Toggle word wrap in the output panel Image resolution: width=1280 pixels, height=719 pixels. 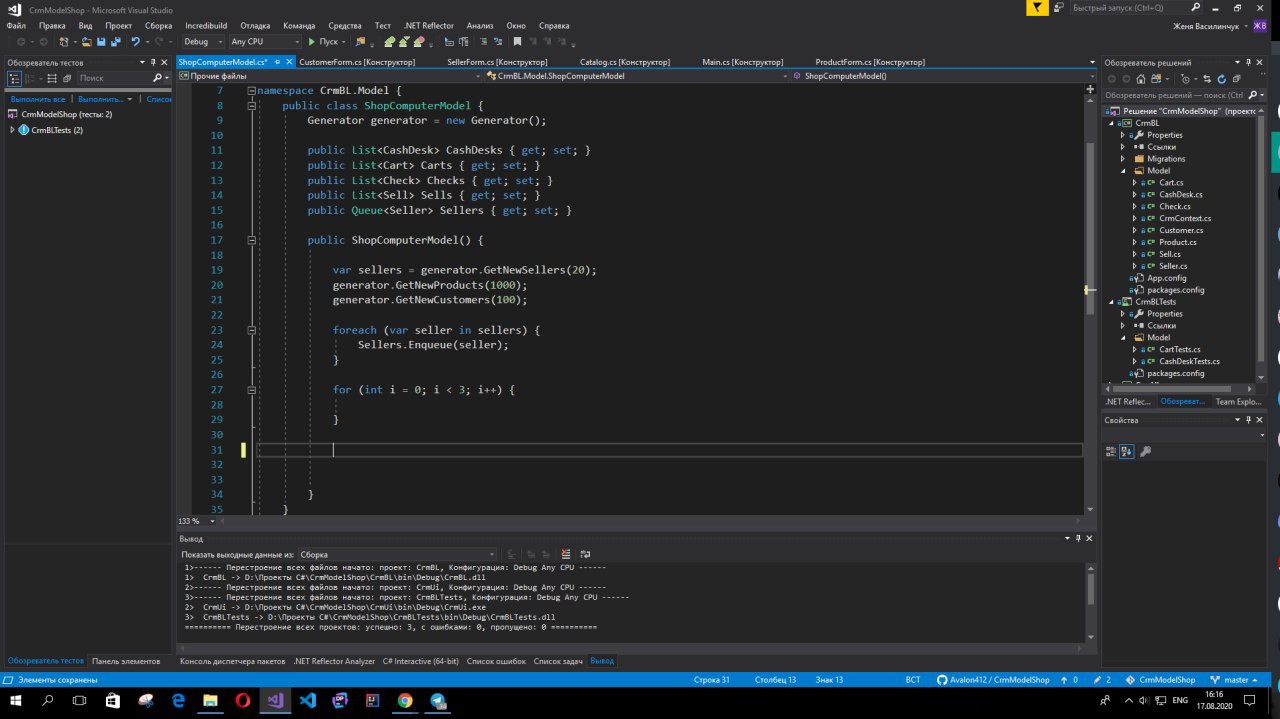(x=586, y=554)
